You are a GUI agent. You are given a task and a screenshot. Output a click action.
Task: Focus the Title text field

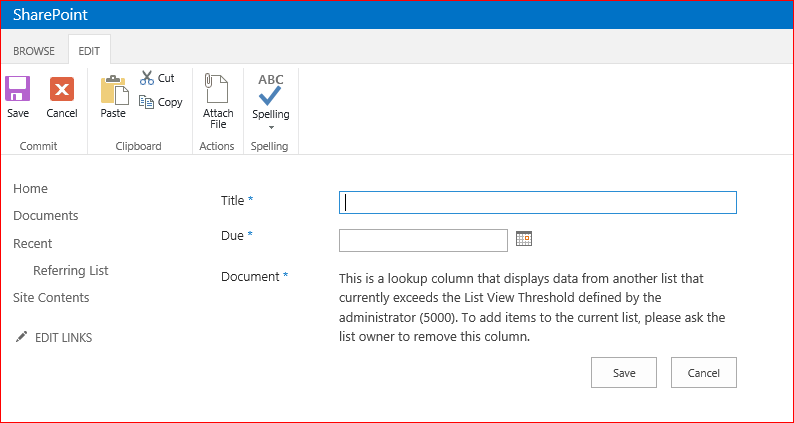[538, 202]
